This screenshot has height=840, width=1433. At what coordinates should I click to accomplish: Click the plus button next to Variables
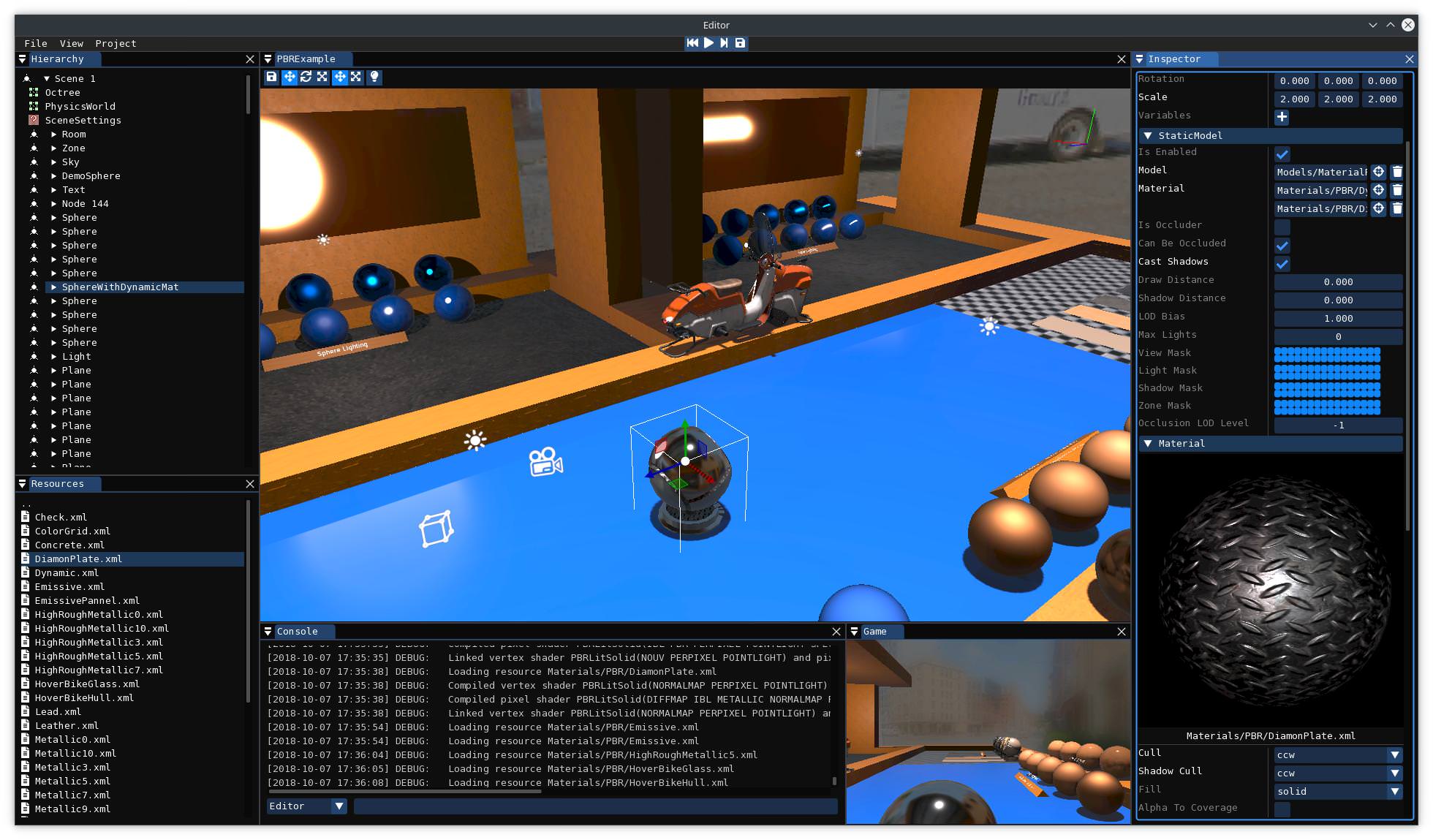pyautogui.click(x=1282, y=117)
